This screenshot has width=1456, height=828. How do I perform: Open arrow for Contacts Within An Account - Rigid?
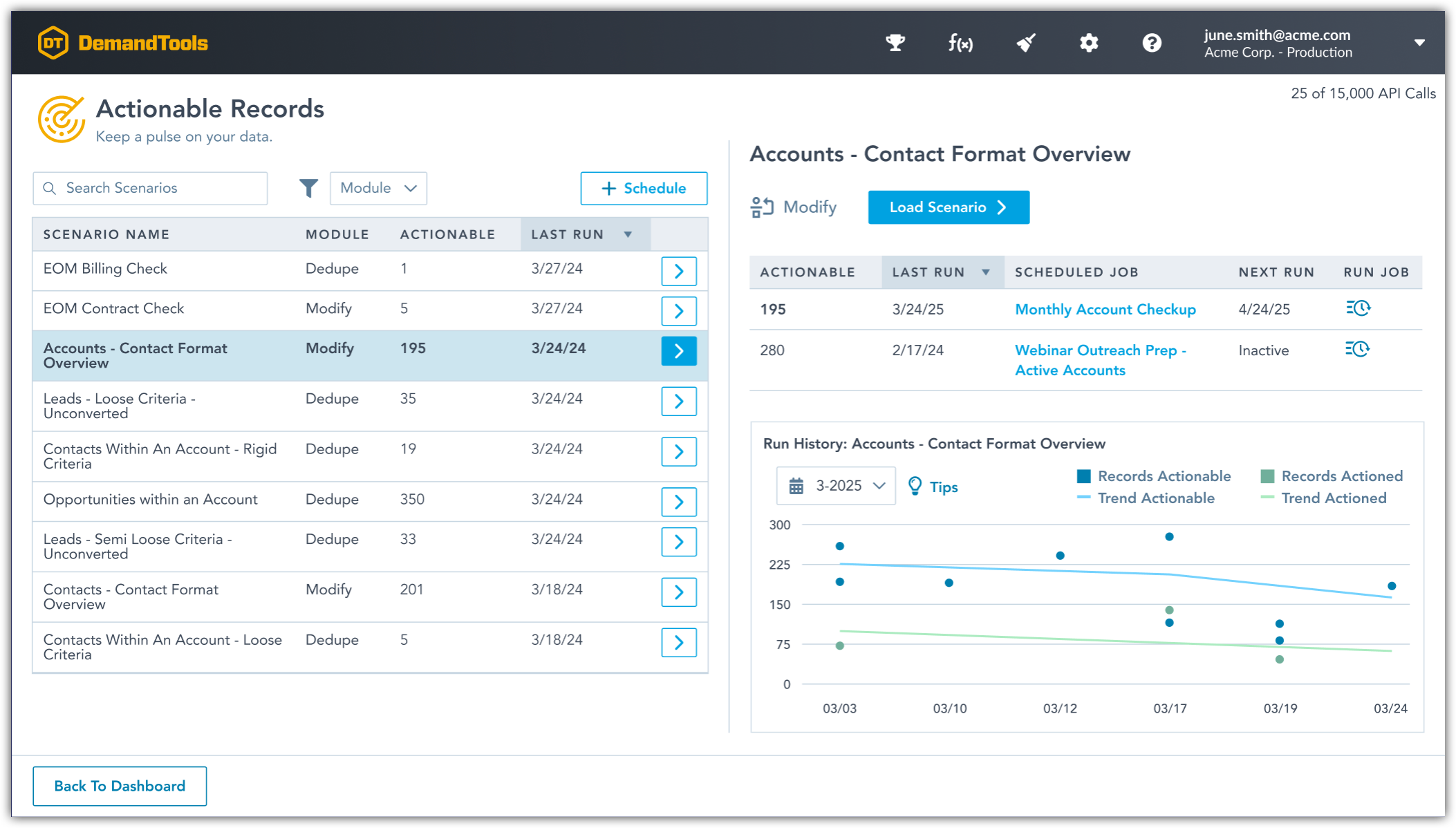coord(678,452)
